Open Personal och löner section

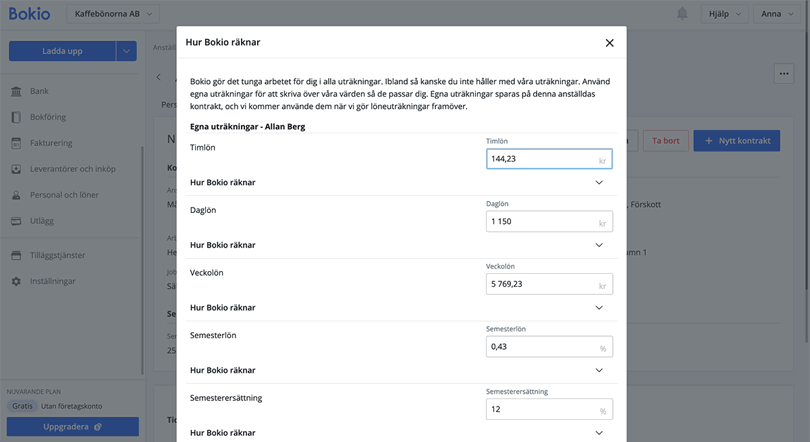pos(64,195)
